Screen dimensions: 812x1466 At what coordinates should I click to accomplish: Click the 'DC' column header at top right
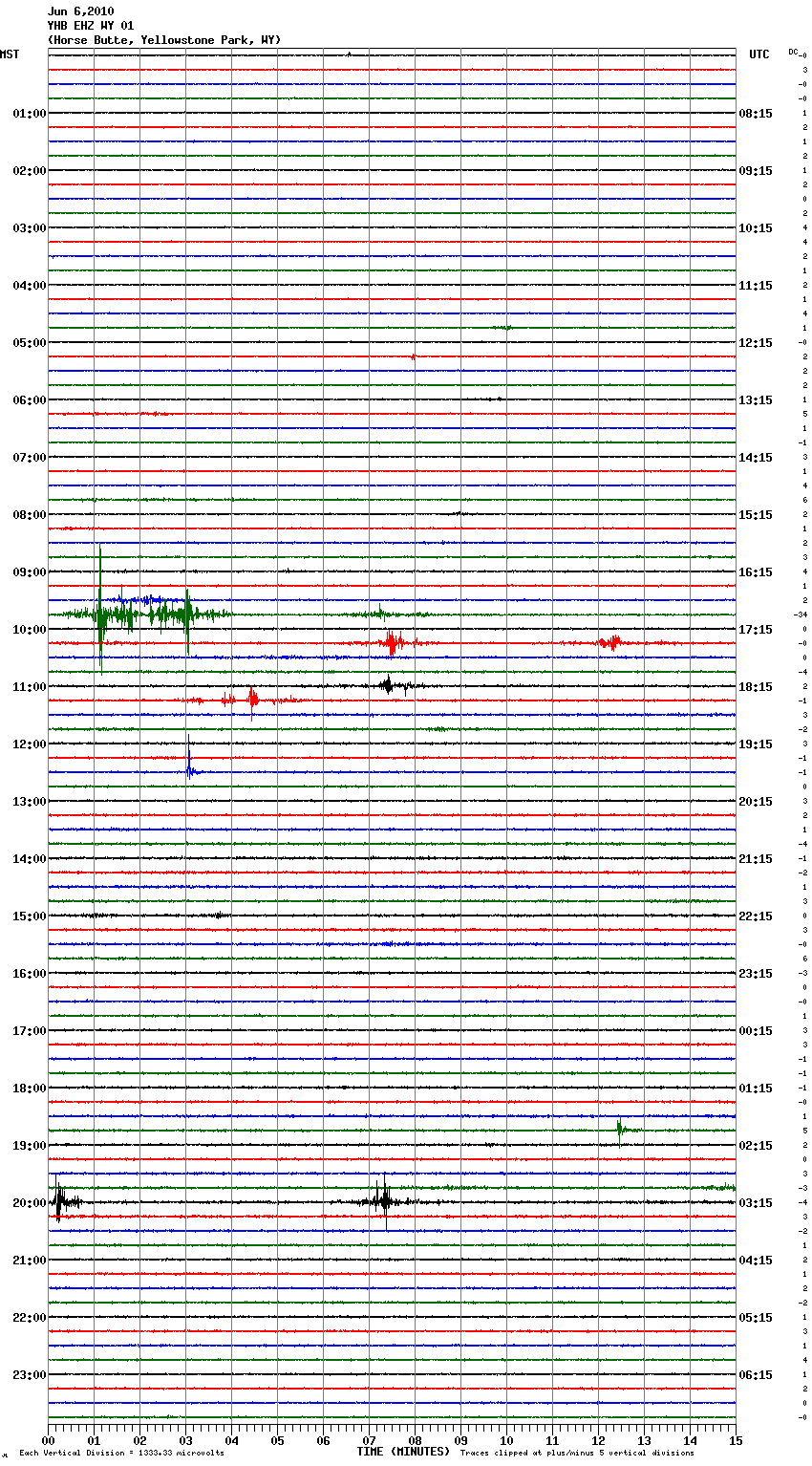(793, 52)
